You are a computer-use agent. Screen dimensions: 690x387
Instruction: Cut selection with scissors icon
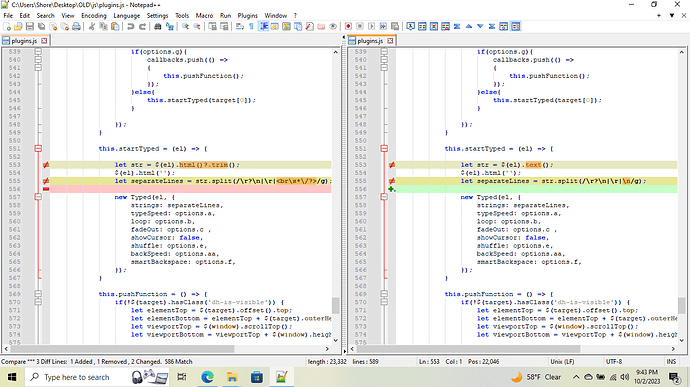tap(92, 26)
